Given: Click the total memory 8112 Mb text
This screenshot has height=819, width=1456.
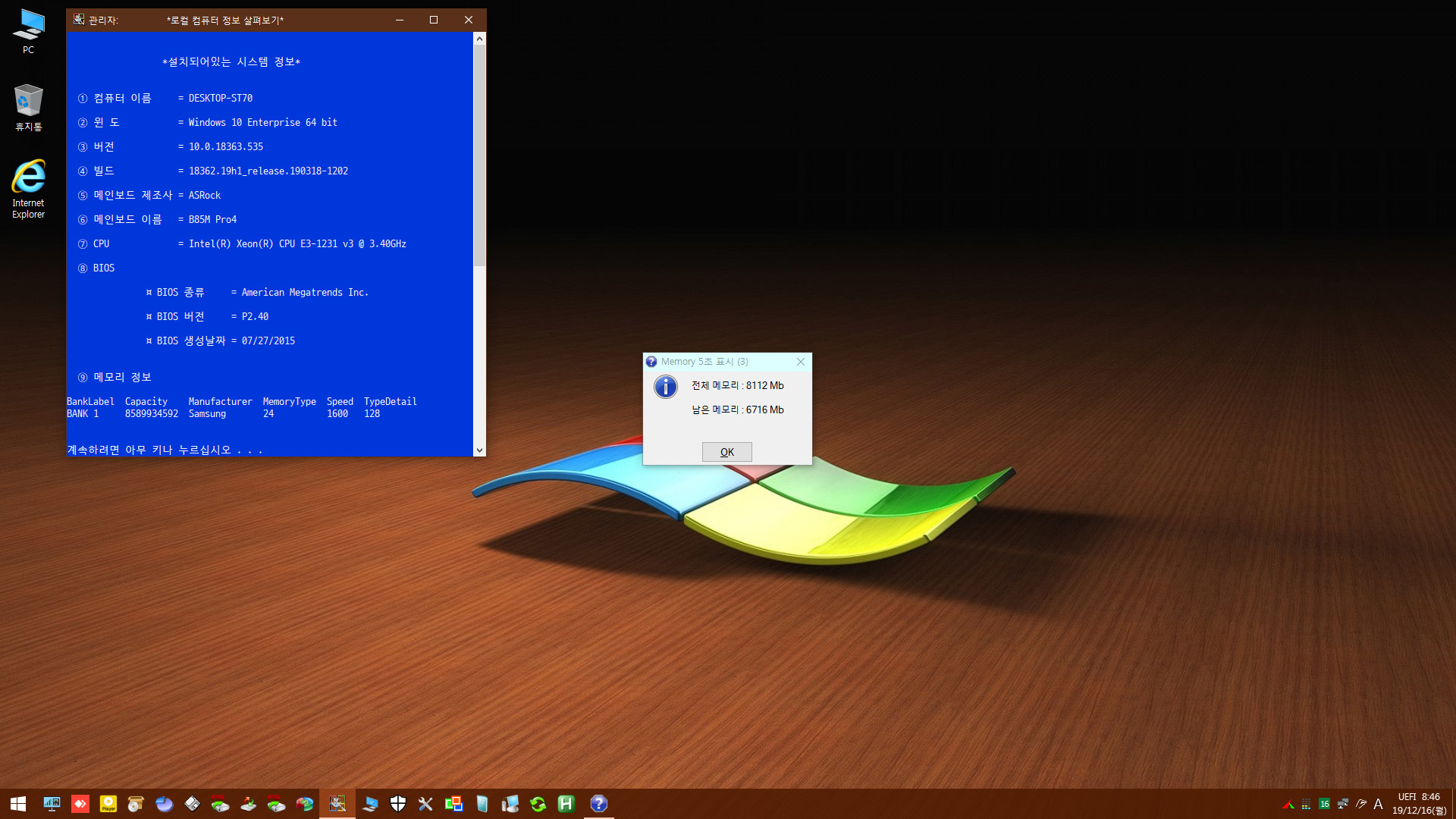Looking at the screenshot, I should [x=738, y=386].
